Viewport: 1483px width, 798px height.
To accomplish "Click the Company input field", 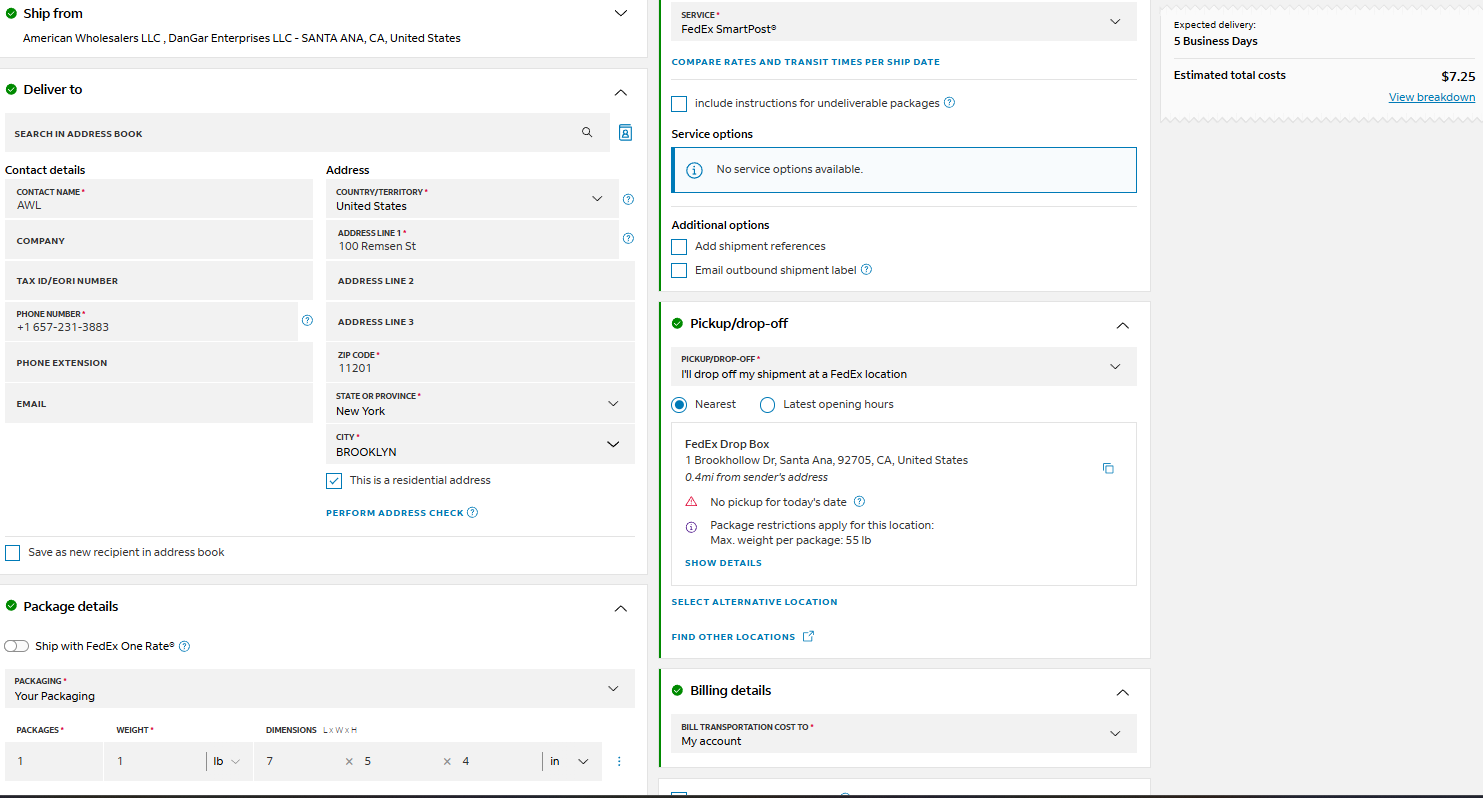I will [159, 241].
